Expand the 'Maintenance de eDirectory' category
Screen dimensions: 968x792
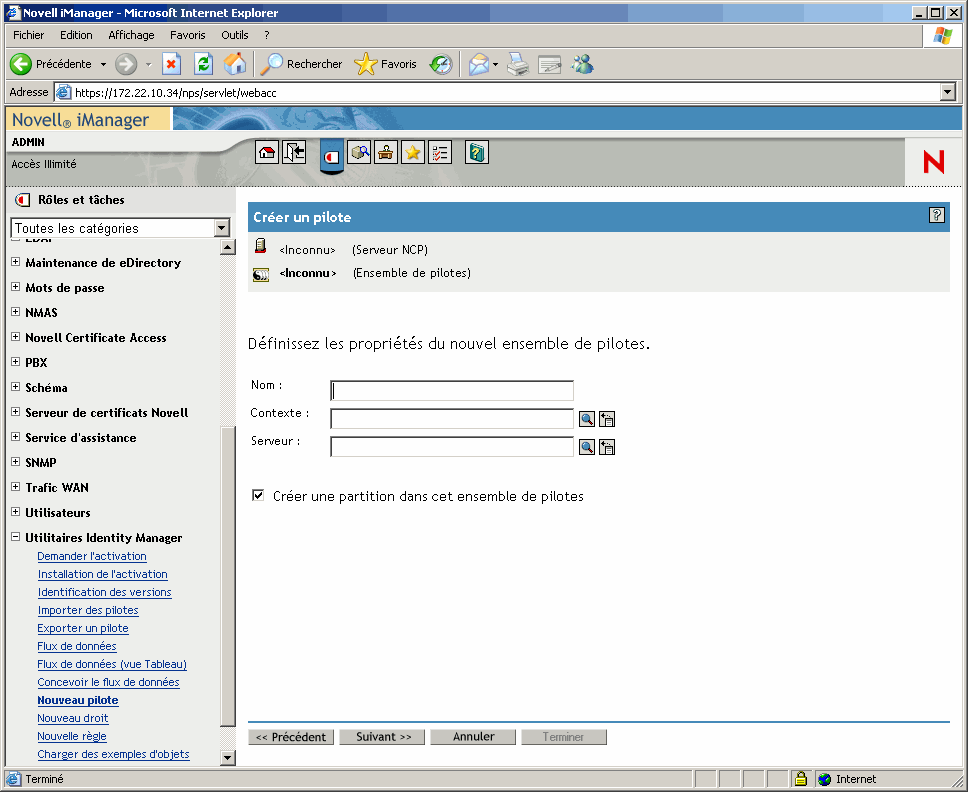(x=15, y=263)
